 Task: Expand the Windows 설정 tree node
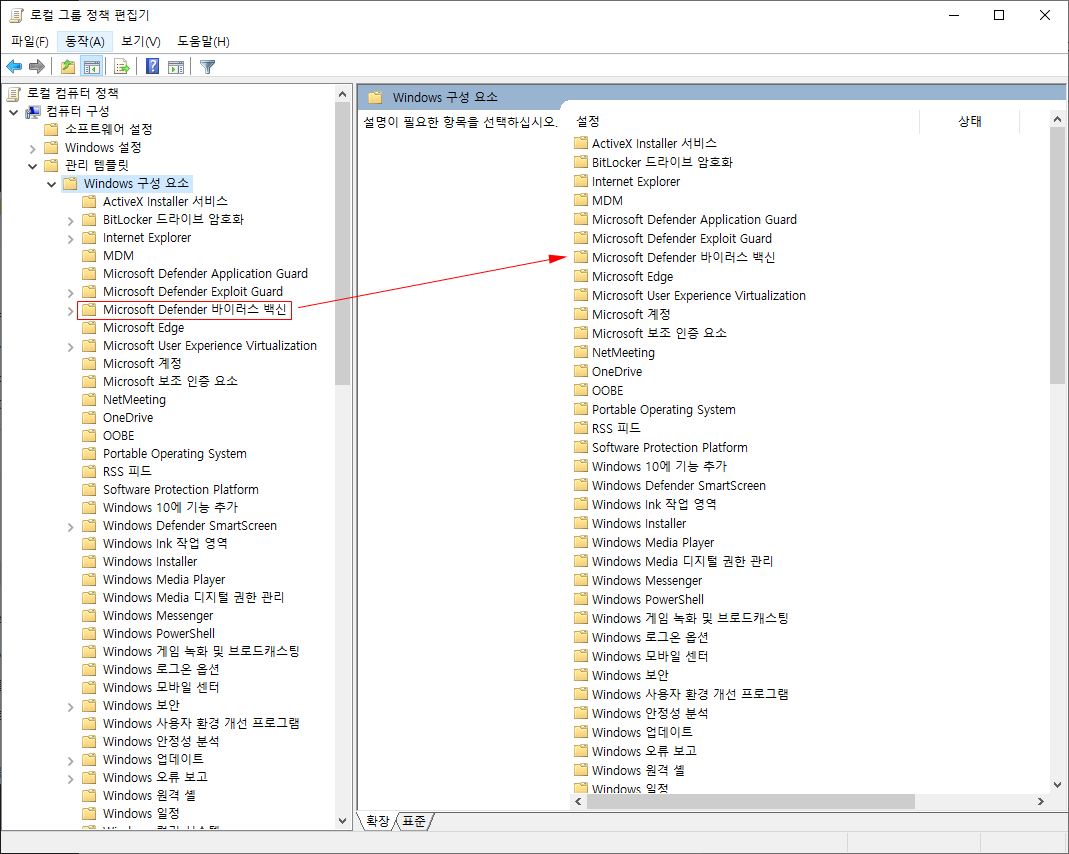33,148
